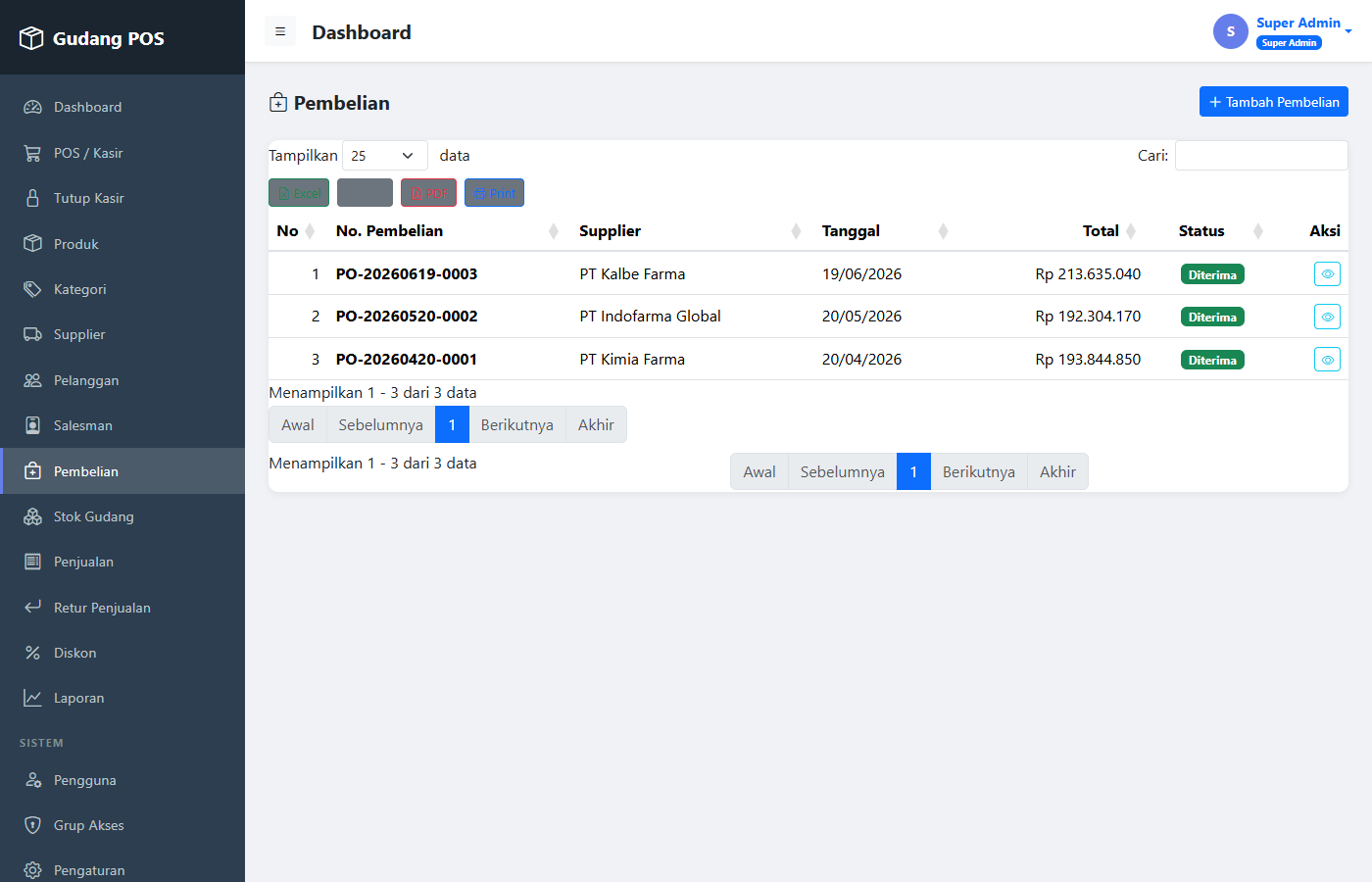Open the Tampilkan rows-per-page dropdown
1372x882 pixels.
click(384, 156)
